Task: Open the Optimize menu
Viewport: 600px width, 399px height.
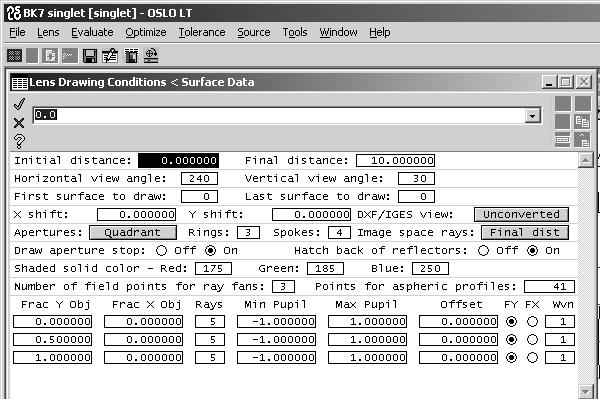Action: pos(146,33)
